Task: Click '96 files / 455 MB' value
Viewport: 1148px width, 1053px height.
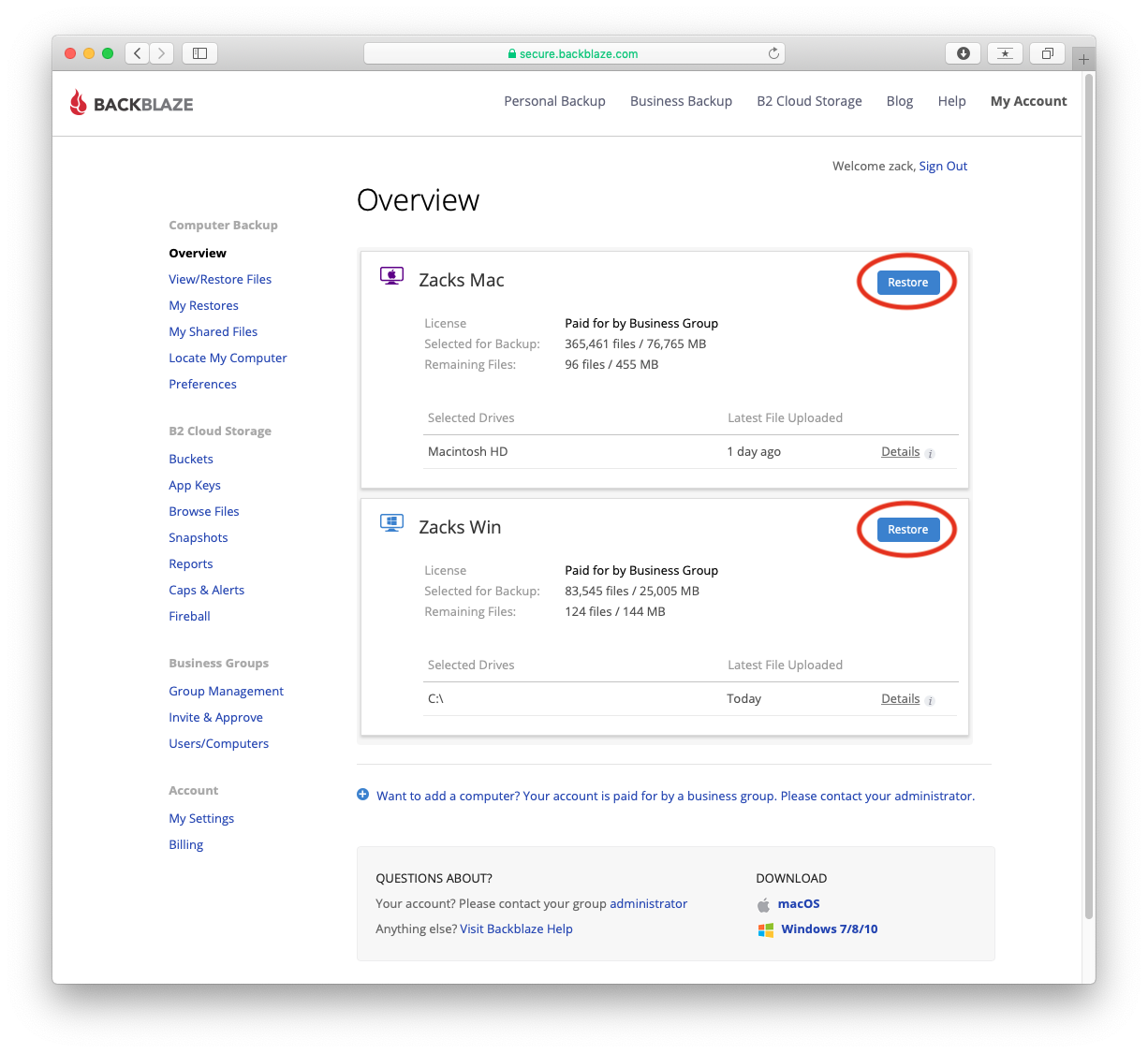Action: [611, 364]
